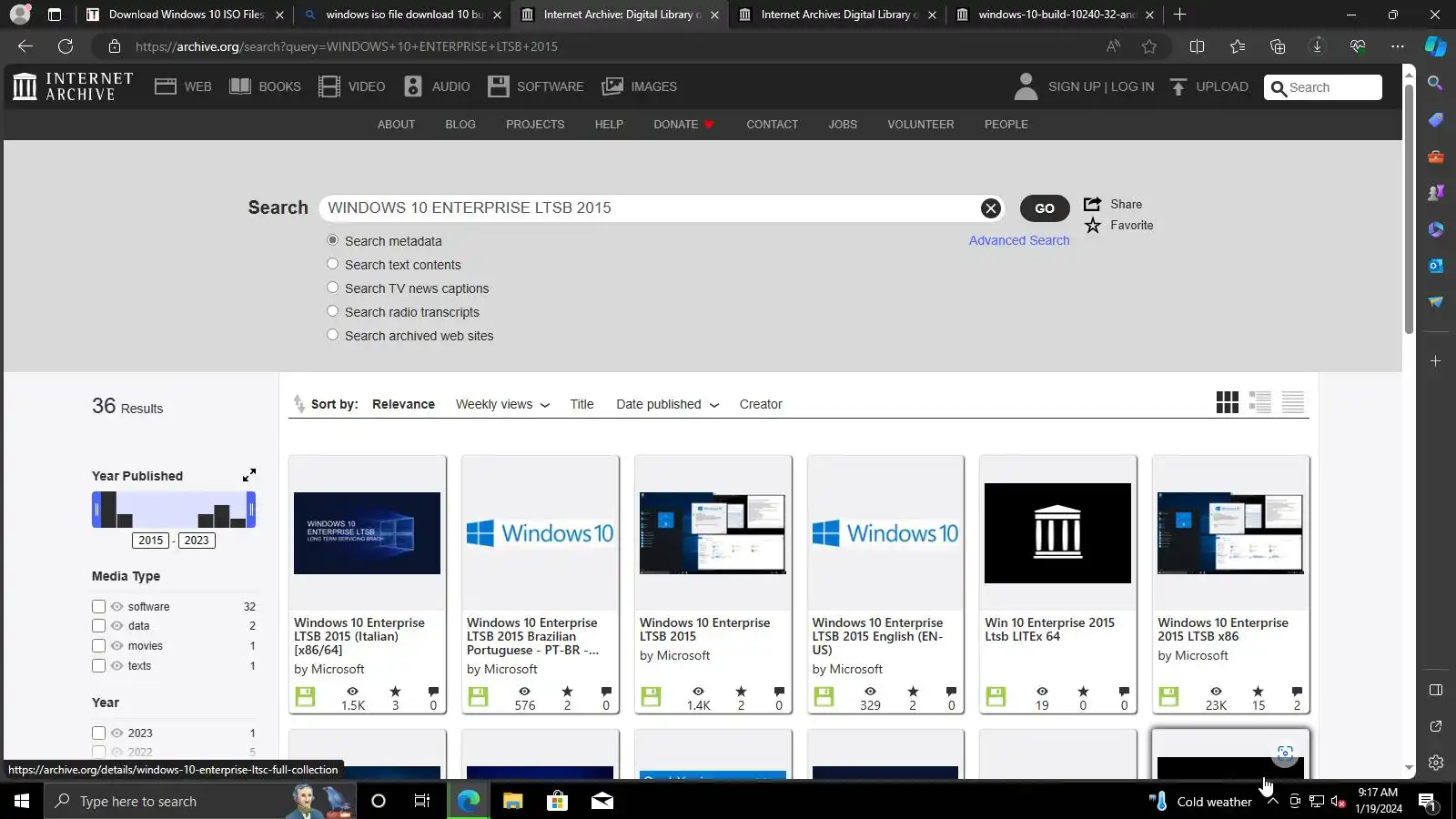The height and width of the screenshot is (819, 1456).
Task: Check the 2023 year filter
Action: pyautogui.click(x=98, y=733)
